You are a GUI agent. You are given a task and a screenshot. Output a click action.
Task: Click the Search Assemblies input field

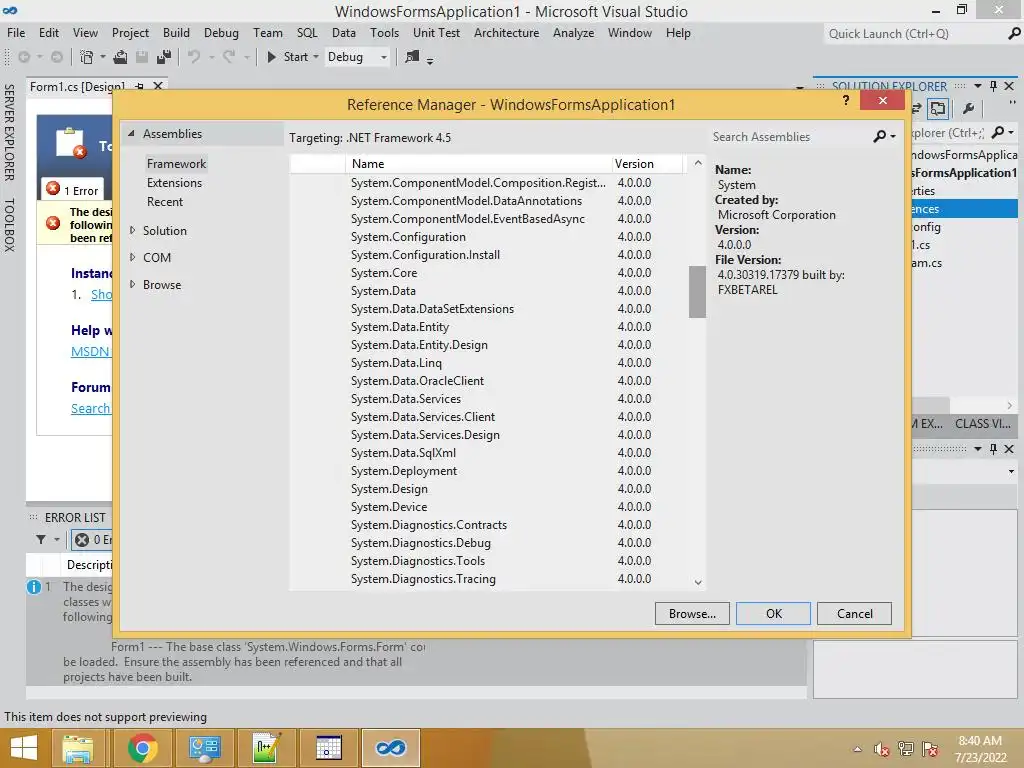pyautogui.click(x=791, y=136)
